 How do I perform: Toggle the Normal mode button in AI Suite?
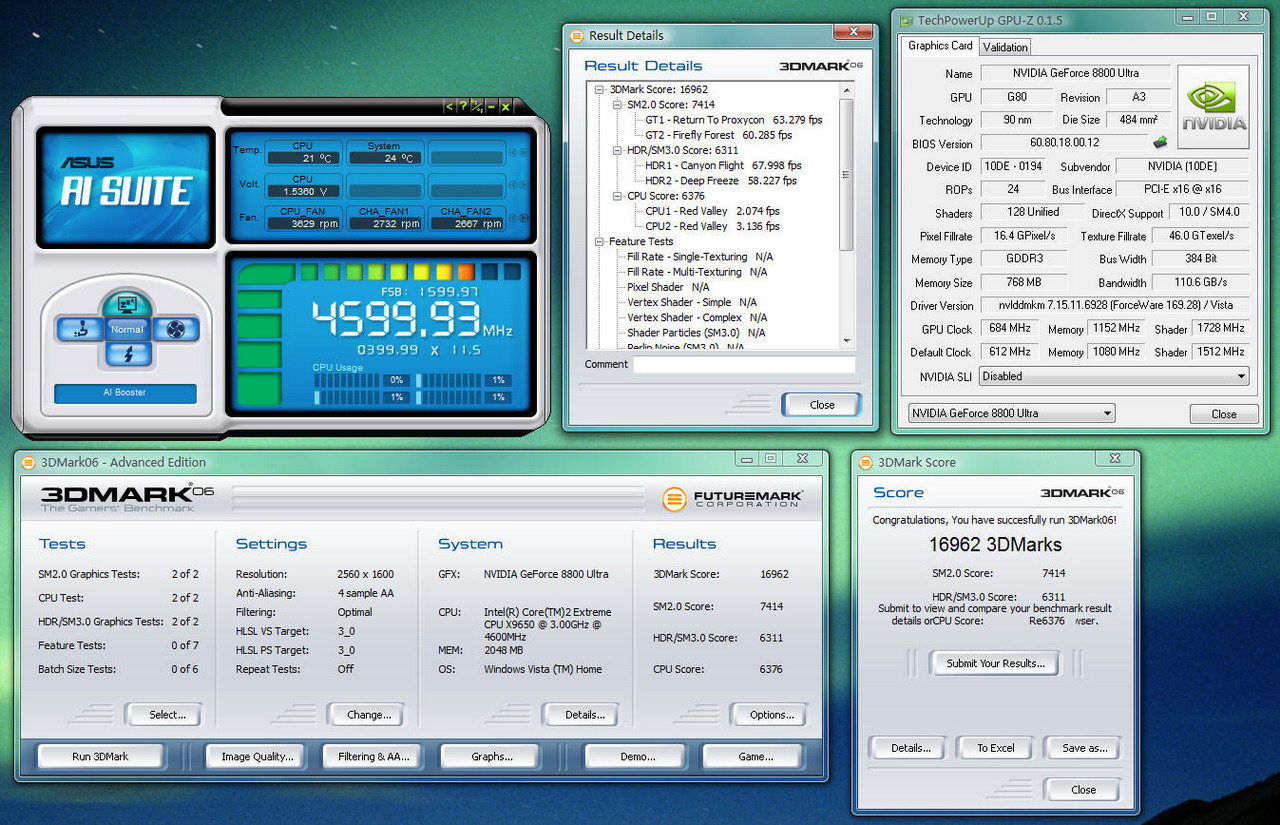click(127, 329)
